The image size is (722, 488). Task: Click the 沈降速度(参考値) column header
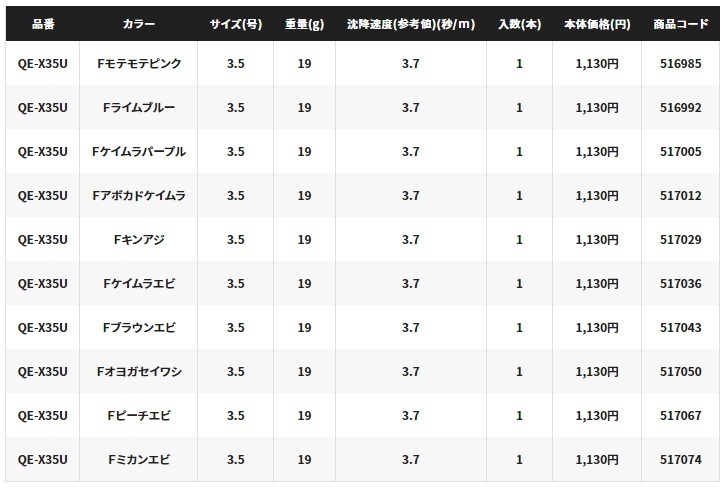[410, 21]
